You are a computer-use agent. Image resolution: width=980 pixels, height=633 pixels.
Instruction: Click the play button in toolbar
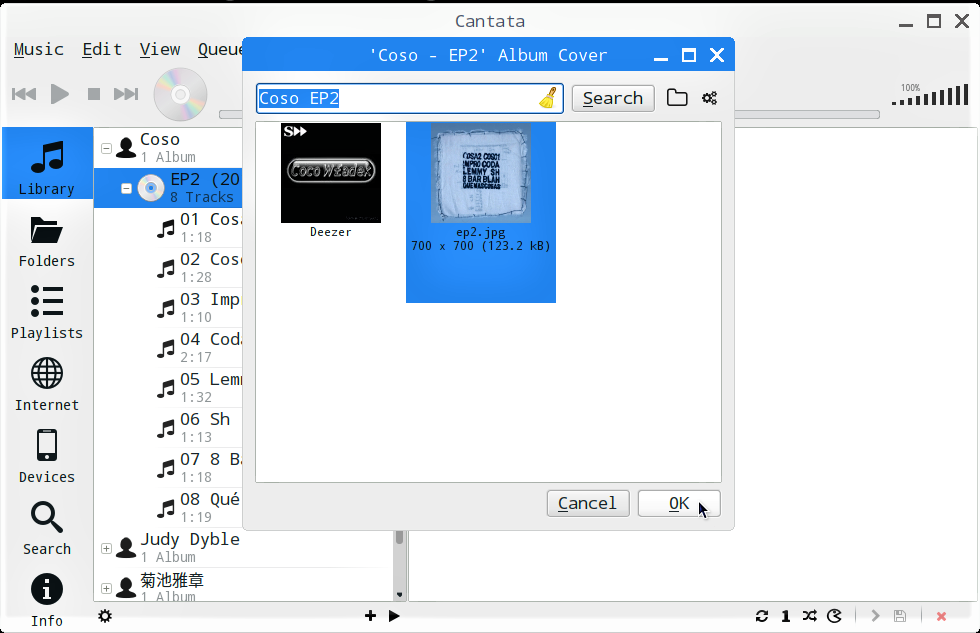coord(59,94)
